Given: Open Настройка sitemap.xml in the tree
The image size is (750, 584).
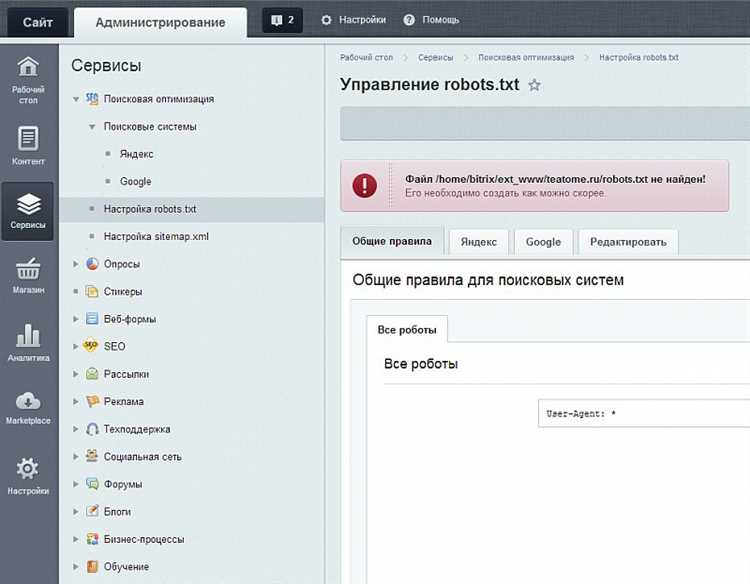Looking at the screenshot, I should (156, 237).
